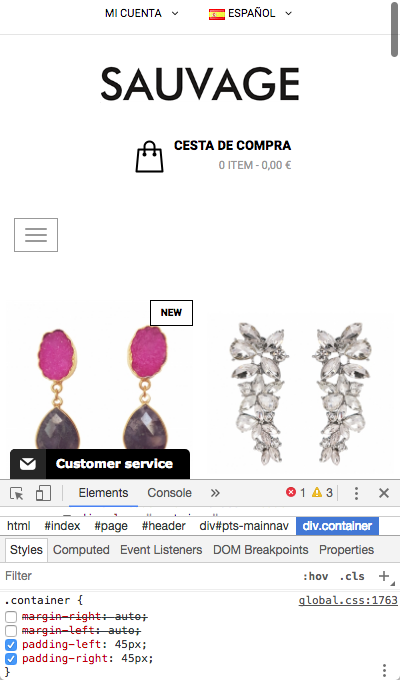Open the ESPAÑOL language dropdown
The image size is (400, 680).
pyautogui.click(x=250, y=13)
